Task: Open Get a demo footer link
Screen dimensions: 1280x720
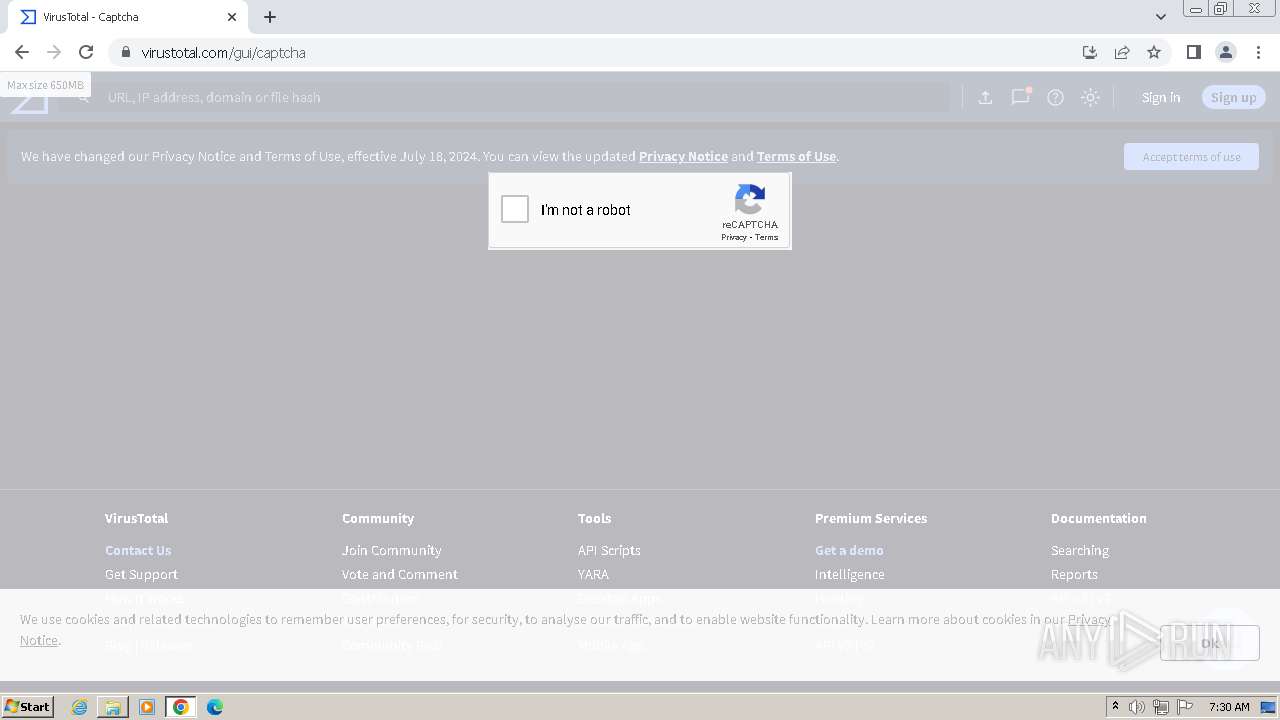Action: pyautogui.click(x=849, y=550)
